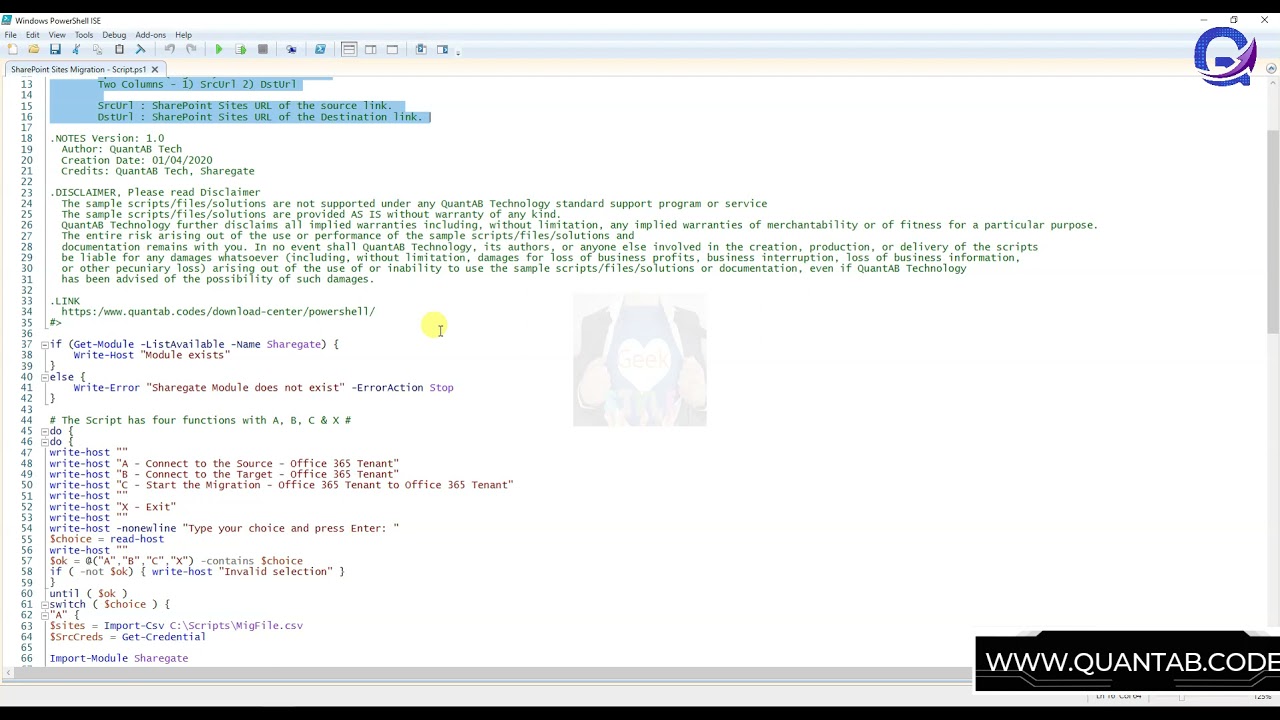Toggle the Show Command Add-on icon
This screenshot has width=1280, height=720.
[442, 49]
